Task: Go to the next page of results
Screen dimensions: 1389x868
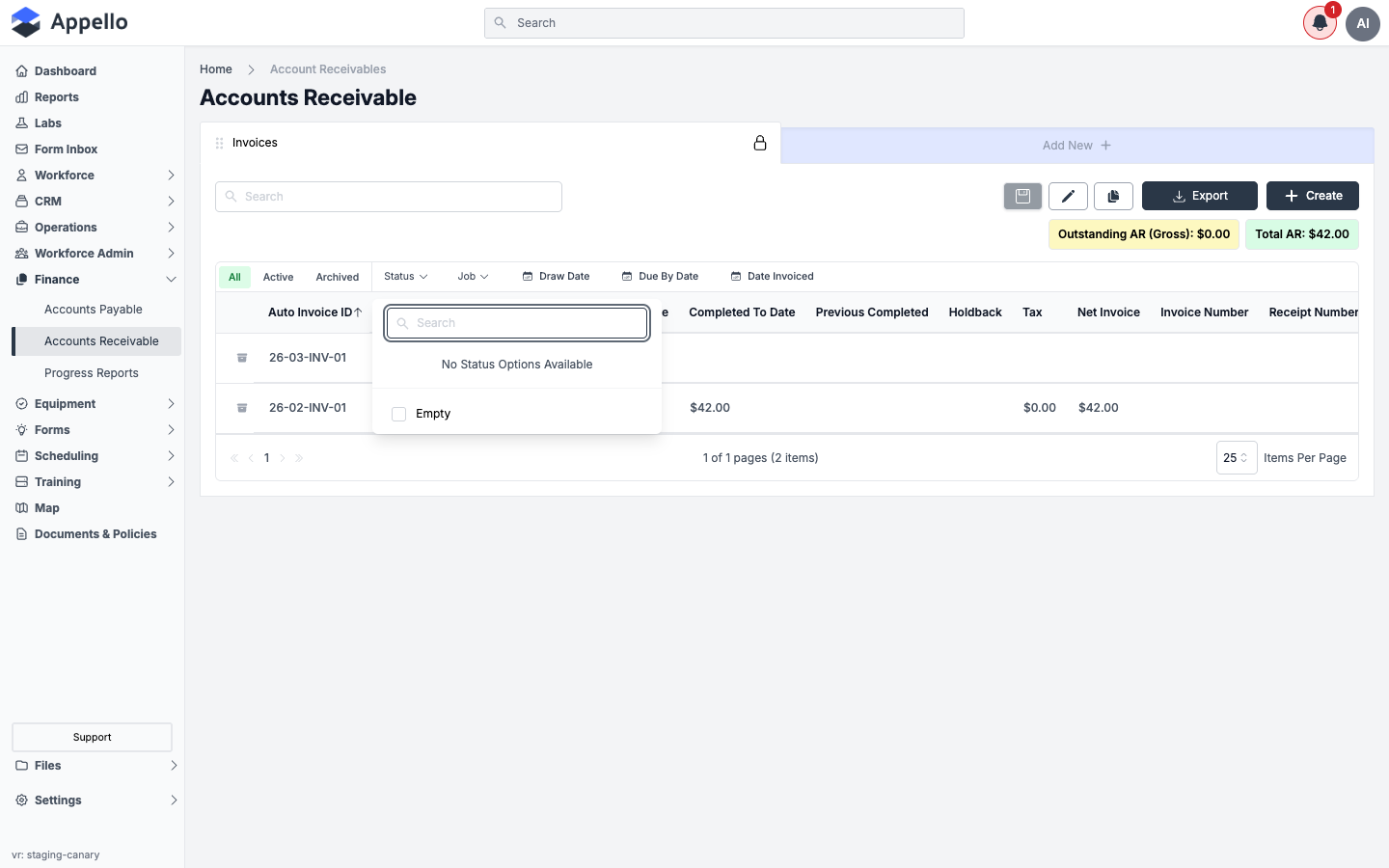Action: tap(283, 458)
